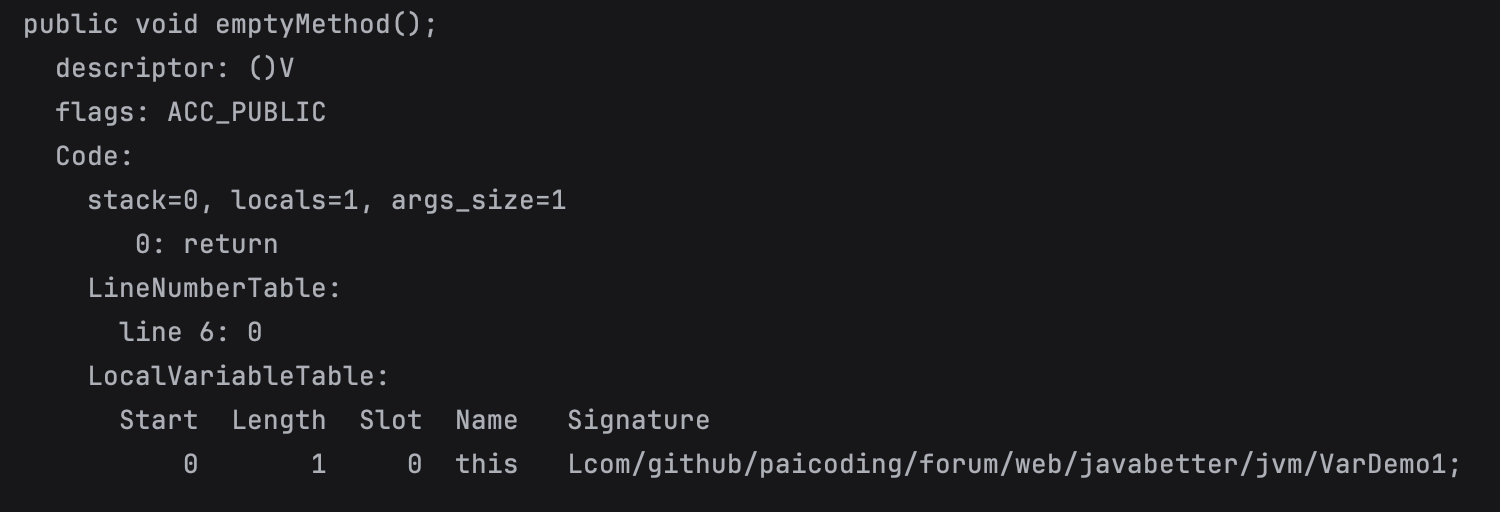Click the 'public void' keywords
The width and height of the screenshot is (1500, 512).
tap(112, 25)
